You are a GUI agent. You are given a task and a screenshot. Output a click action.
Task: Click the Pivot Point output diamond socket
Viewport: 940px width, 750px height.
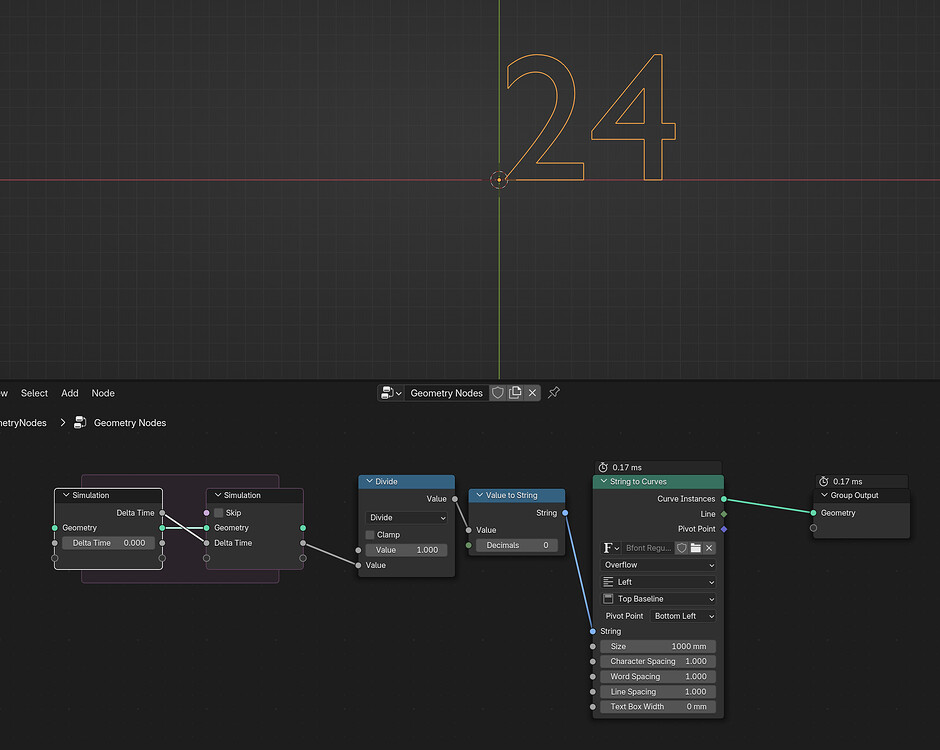(x=724, y=529)
